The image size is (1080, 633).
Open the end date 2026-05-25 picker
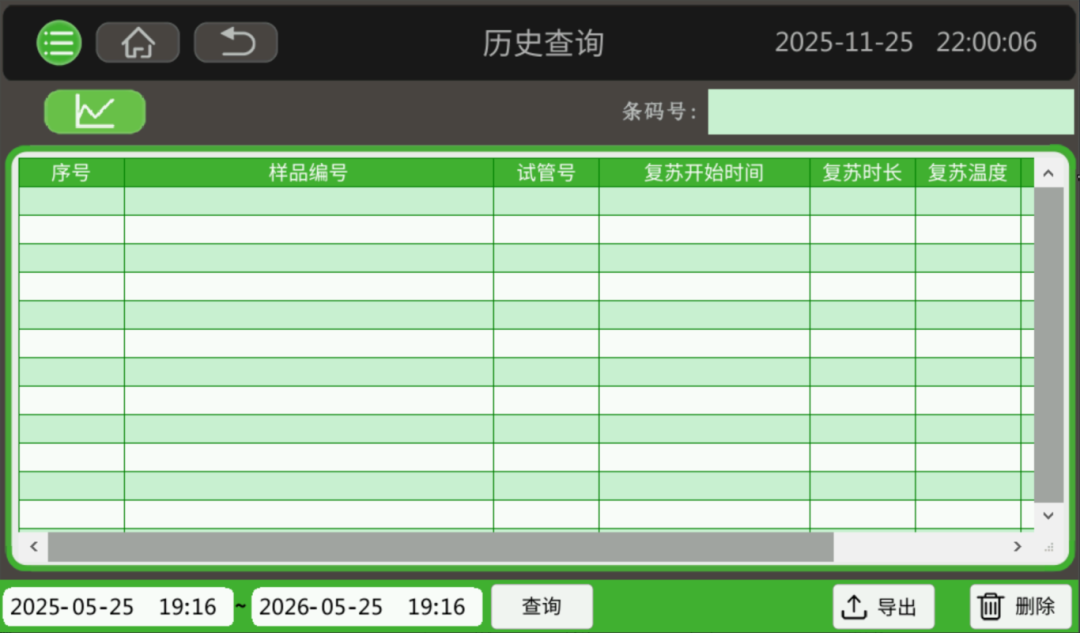[x=366, y=607]
